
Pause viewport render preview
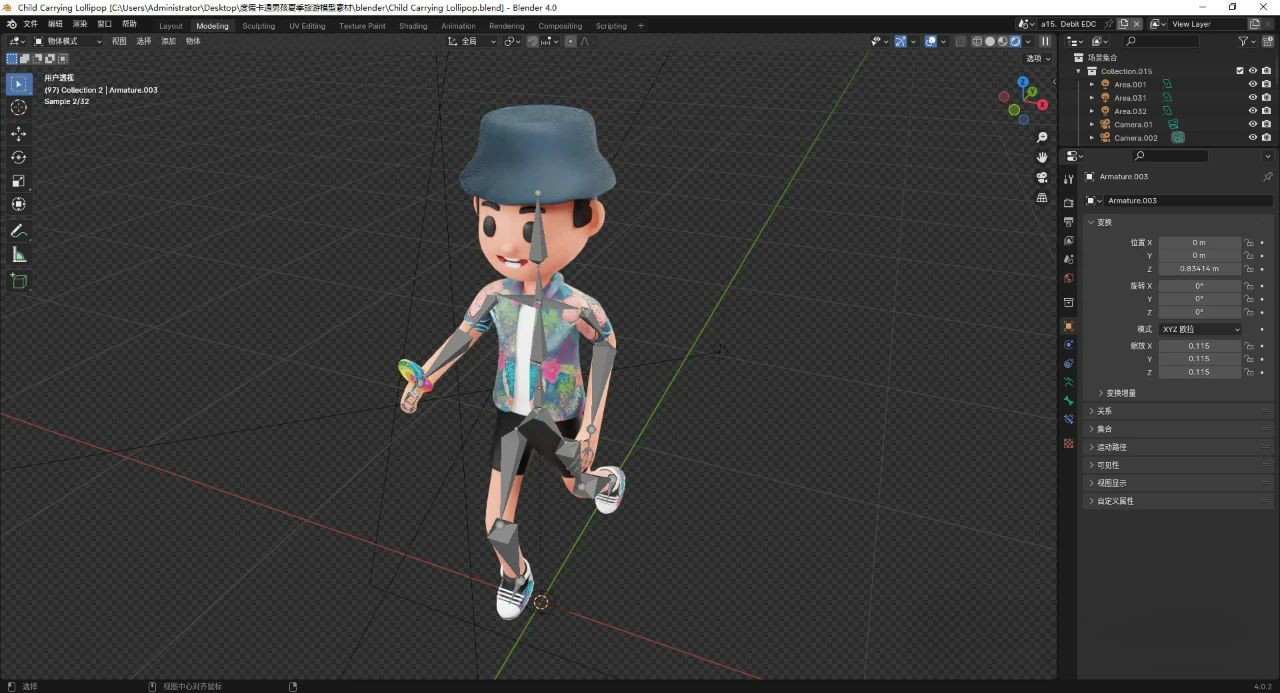coord(1045,42)
